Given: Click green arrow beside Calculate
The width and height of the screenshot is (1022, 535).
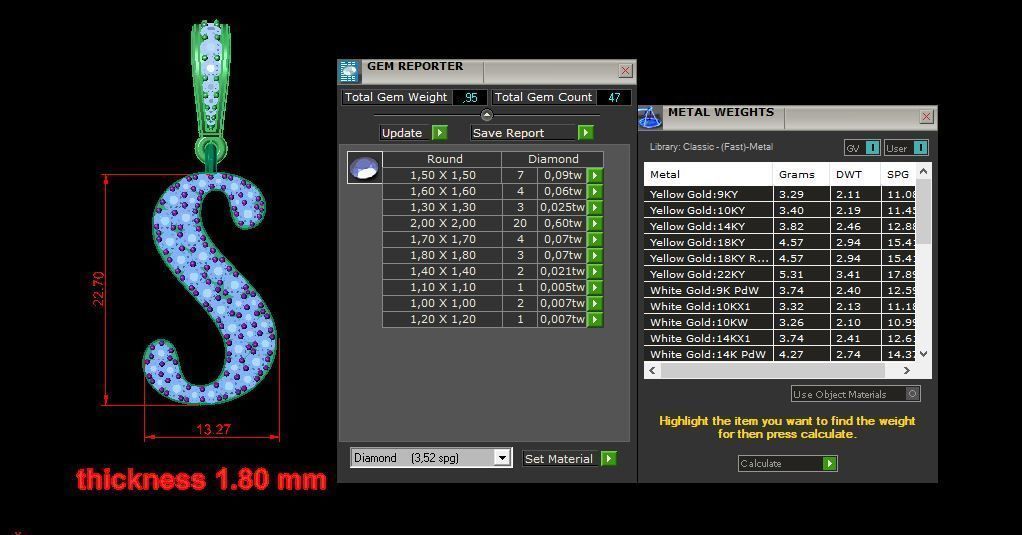Looking at the screenshot, I should [x=830, y=463].
